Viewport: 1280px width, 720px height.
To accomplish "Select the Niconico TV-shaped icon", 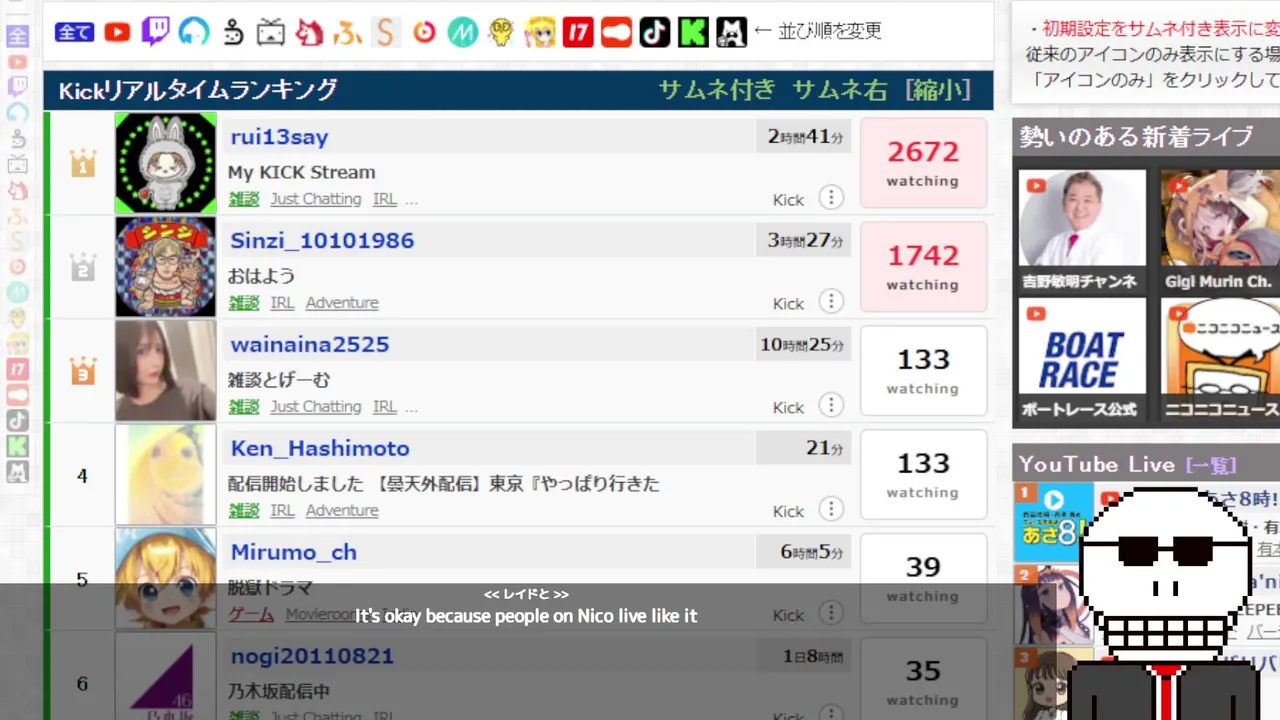I will click(271, 32).
